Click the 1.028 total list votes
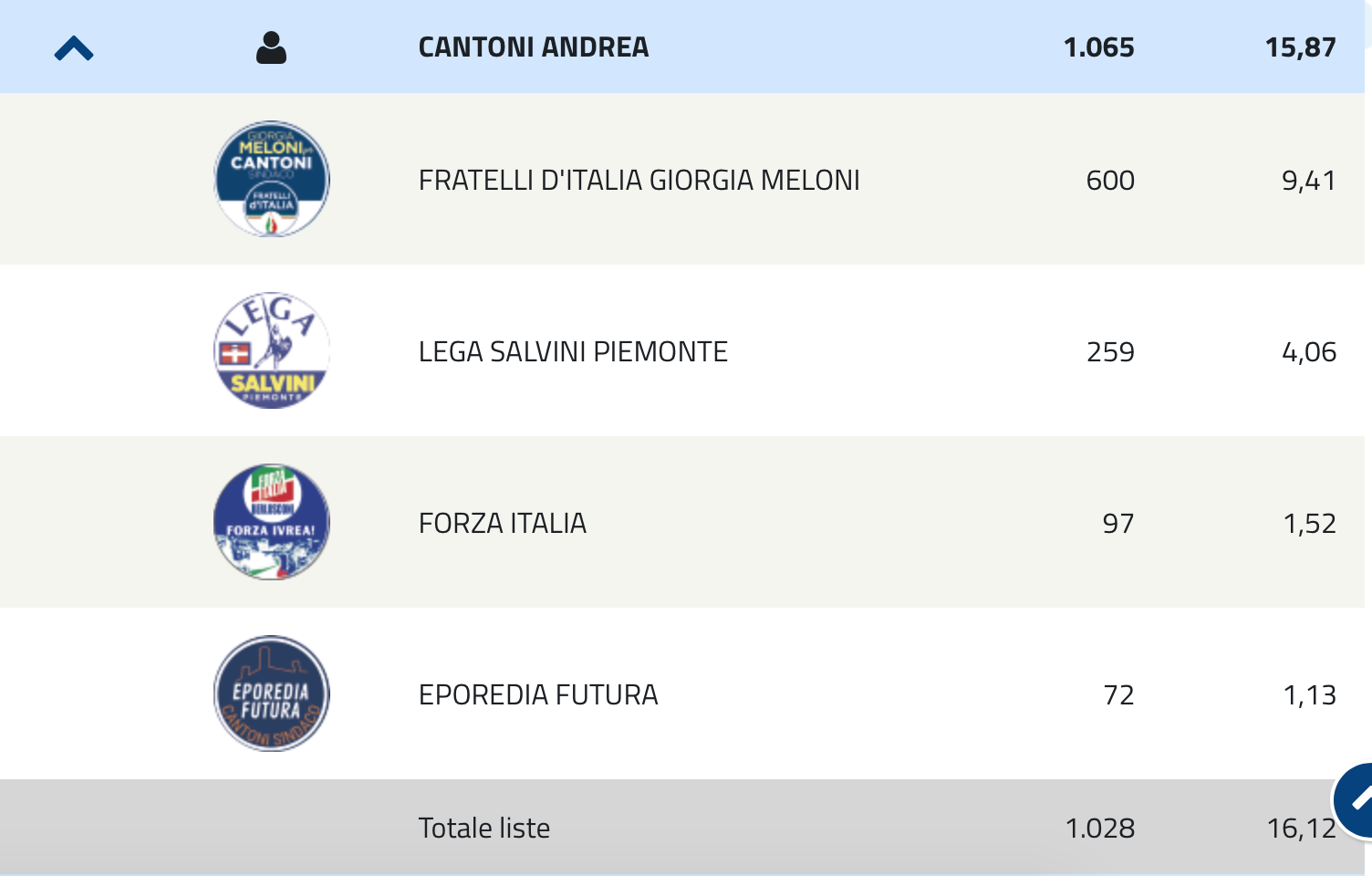 pos(1100,829)
